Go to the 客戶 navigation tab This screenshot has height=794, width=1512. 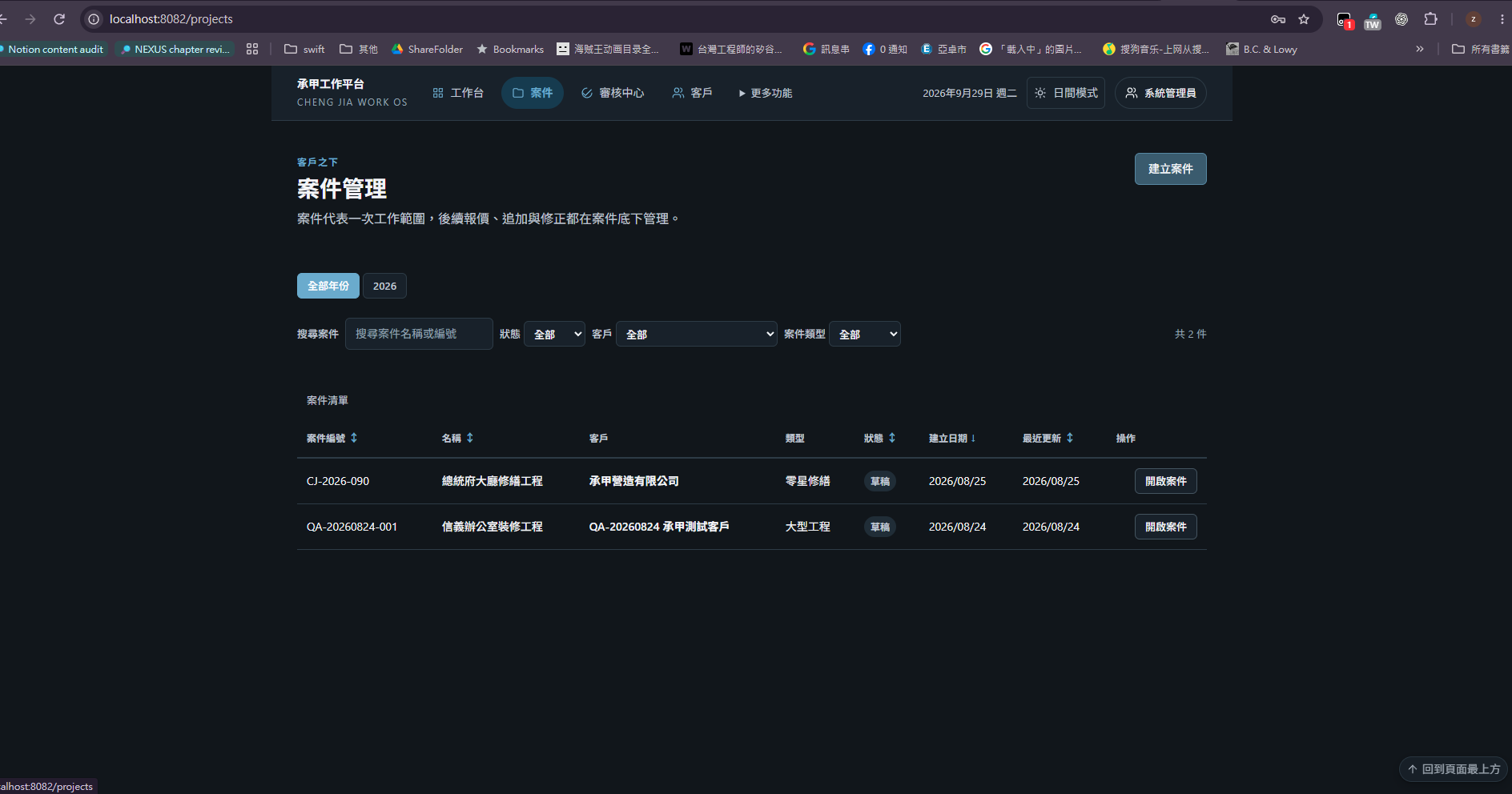pos(693,93)
